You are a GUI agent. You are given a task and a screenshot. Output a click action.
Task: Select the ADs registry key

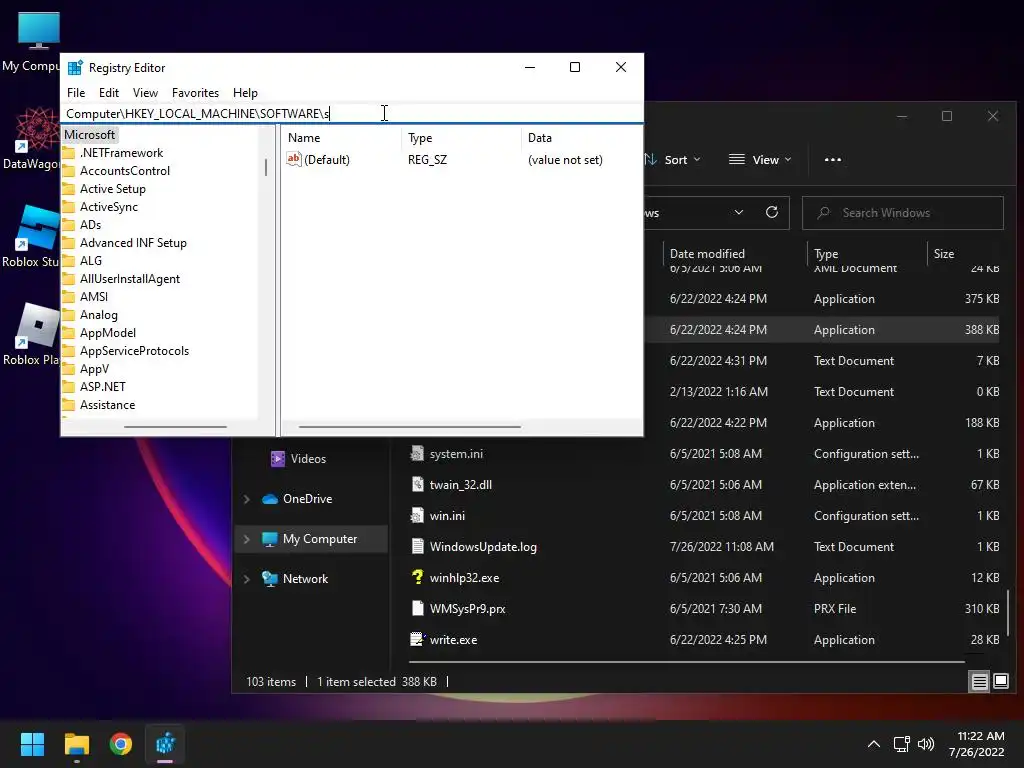90,225
